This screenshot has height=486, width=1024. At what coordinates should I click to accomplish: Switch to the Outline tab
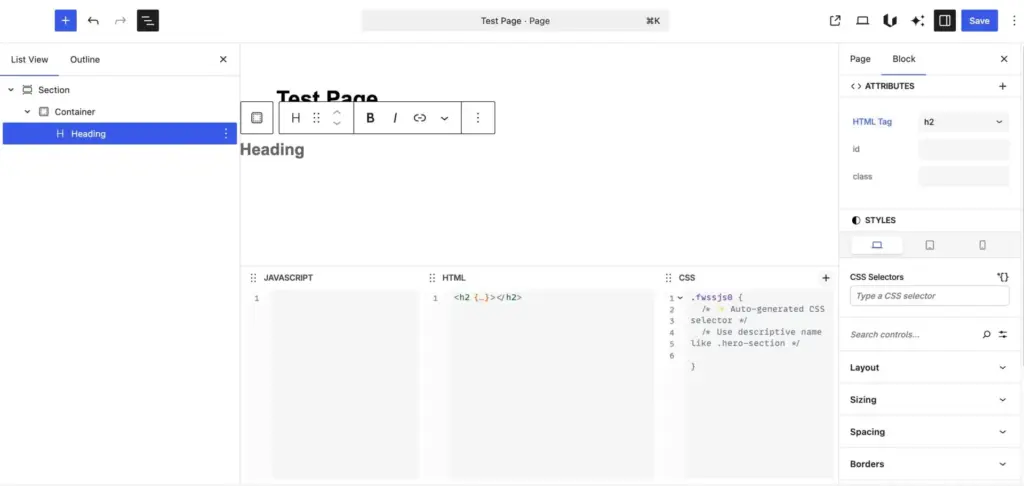[85, 59]
